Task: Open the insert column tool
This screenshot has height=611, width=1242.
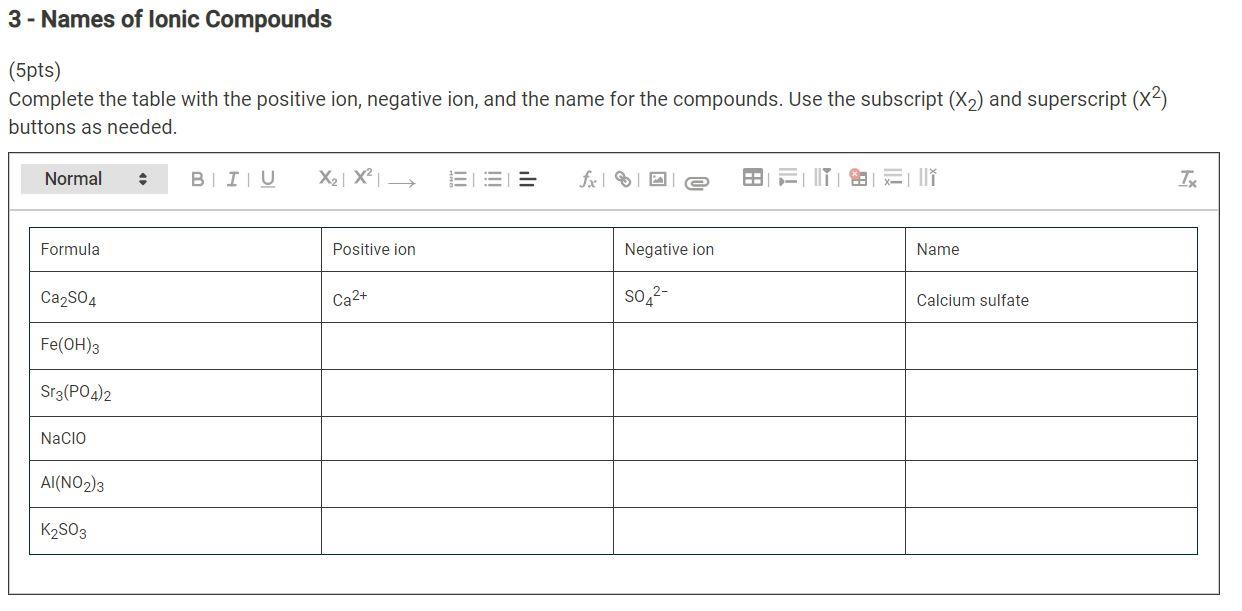Action: click(x=823, y=178)
